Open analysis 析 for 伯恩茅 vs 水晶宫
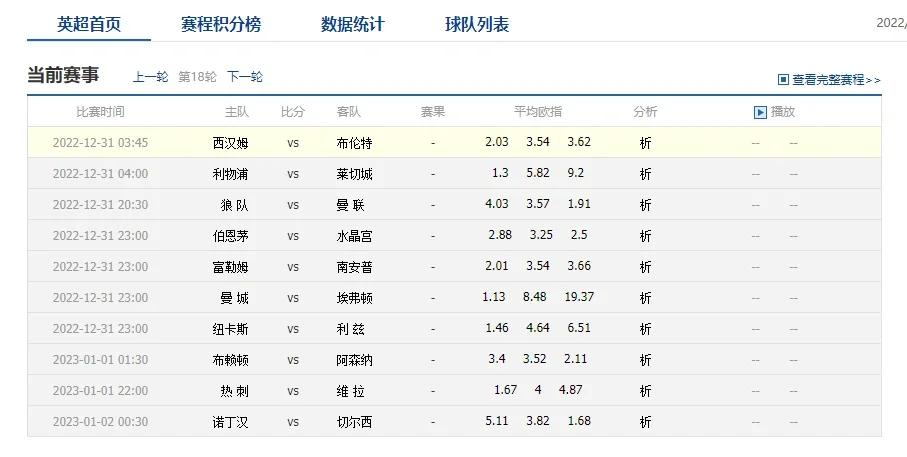 pos(646,236)
